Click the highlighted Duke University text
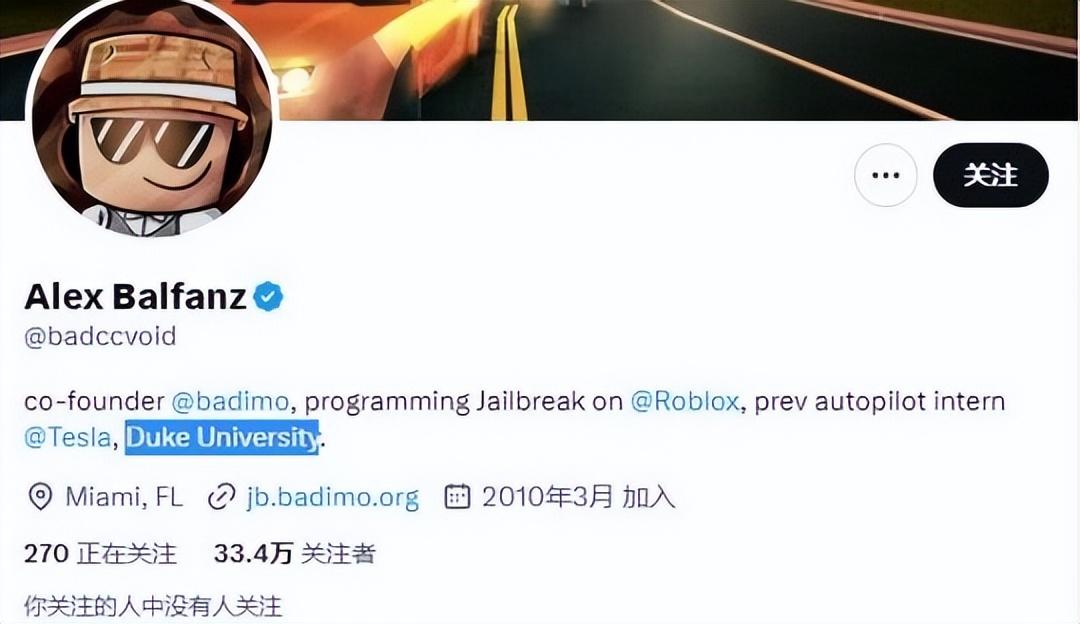 pos(222,437)
